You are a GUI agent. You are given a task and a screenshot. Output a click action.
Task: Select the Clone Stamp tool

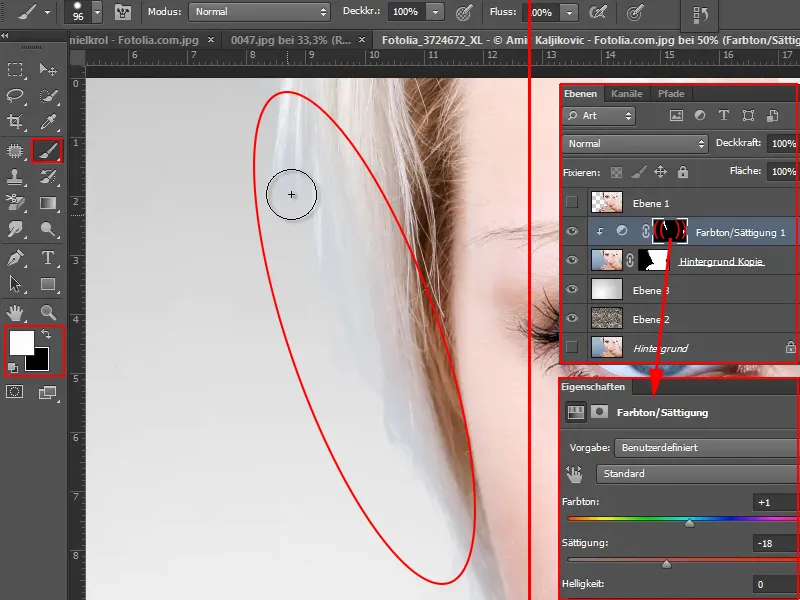coord(15,177)
